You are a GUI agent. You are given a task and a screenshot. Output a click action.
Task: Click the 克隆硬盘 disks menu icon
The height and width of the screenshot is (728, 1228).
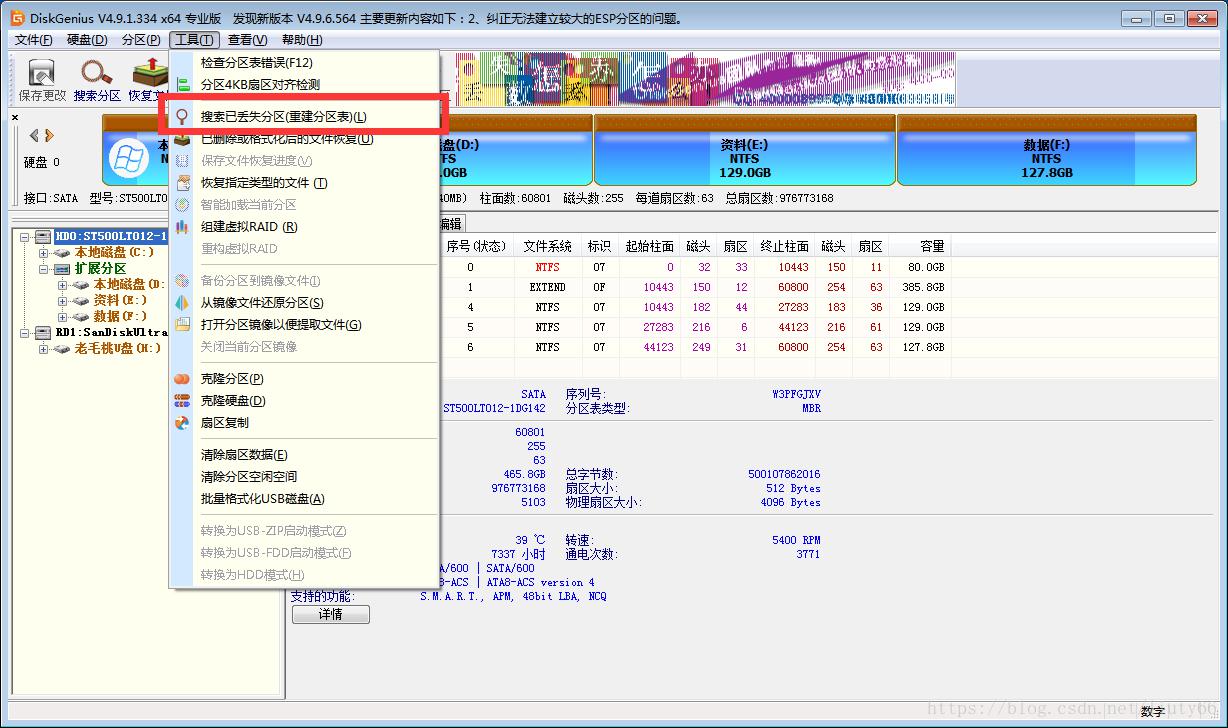pos(182,401)
